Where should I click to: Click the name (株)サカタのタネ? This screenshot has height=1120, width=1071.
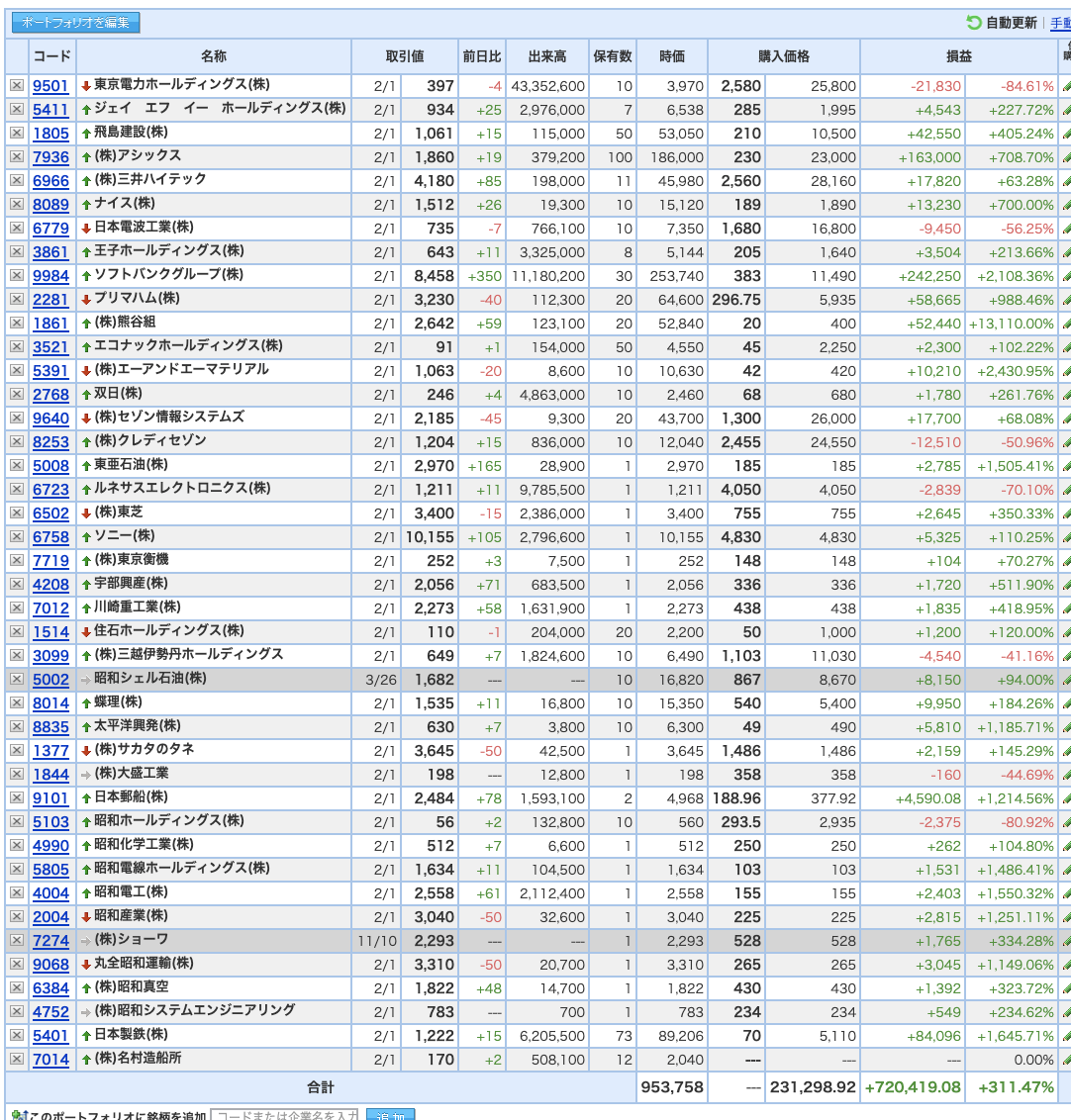(145, 749)
